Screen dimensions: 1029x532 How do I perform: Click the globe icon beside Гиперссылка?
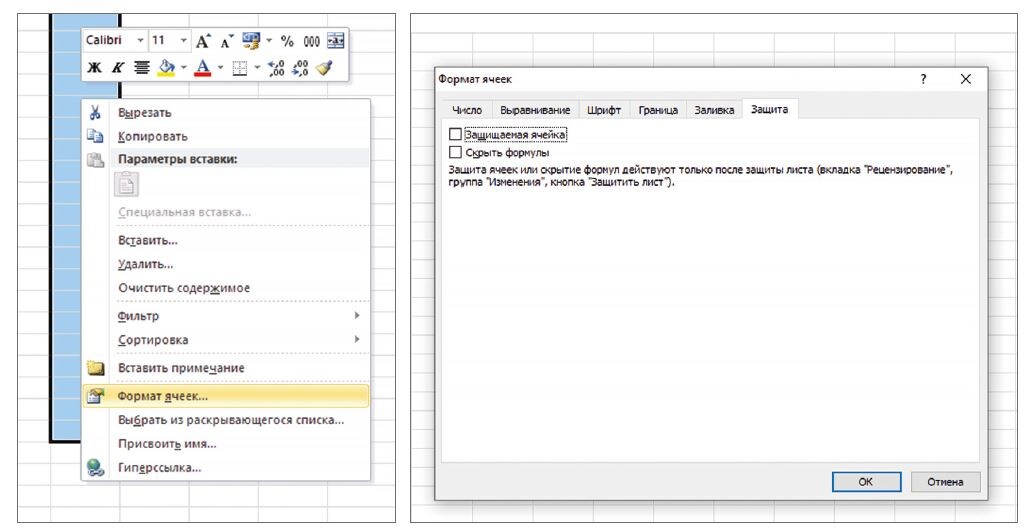[96, 468]
